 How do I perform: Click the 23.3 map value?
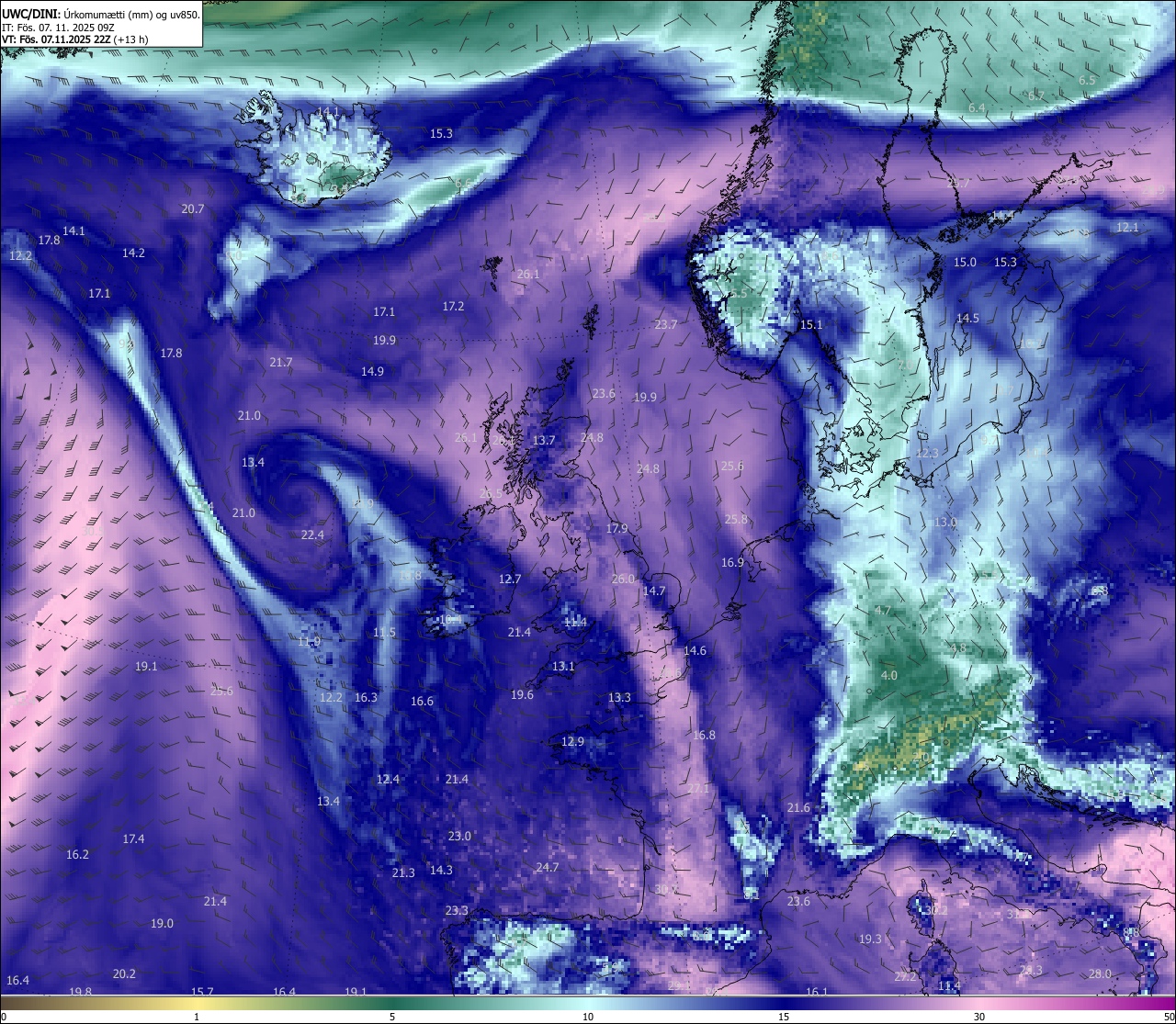coord(457,911)
